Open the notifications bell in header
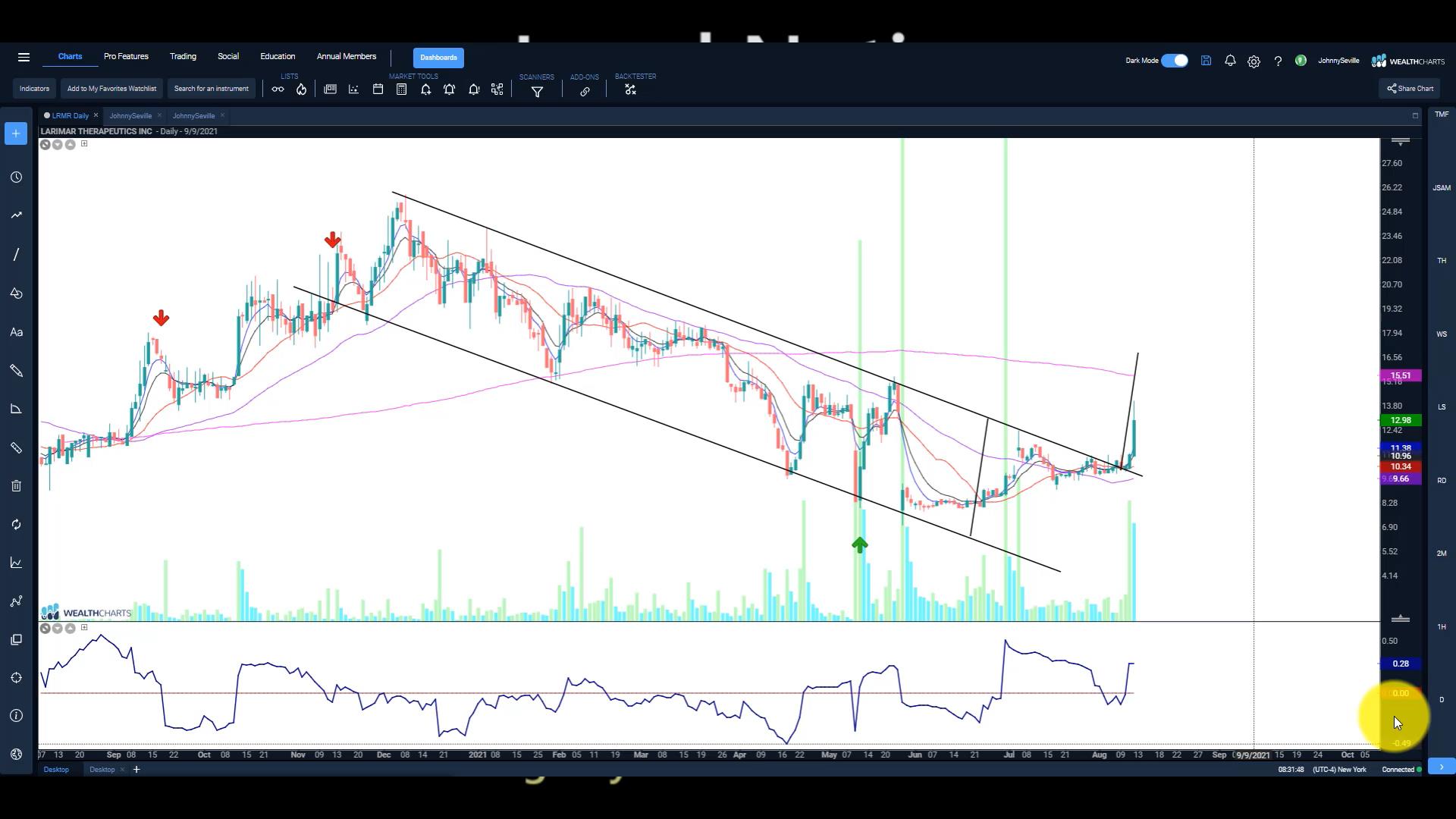Viewport: 1456px width, 819px height. click(x=1230, y=61)
